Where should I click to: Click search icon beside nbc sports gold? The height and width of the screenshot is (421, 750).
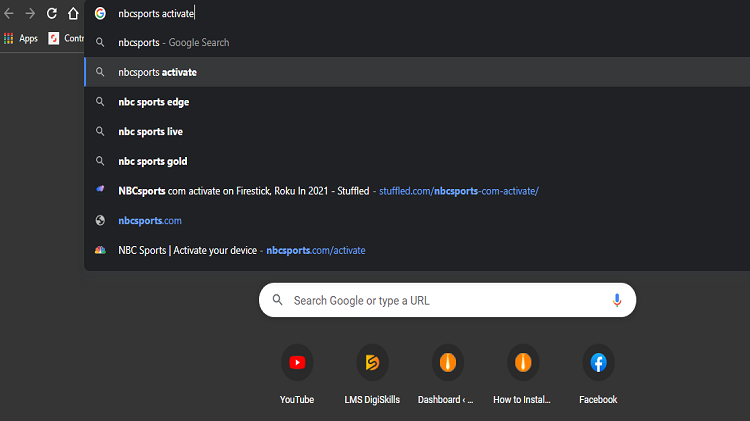(100, 161)
